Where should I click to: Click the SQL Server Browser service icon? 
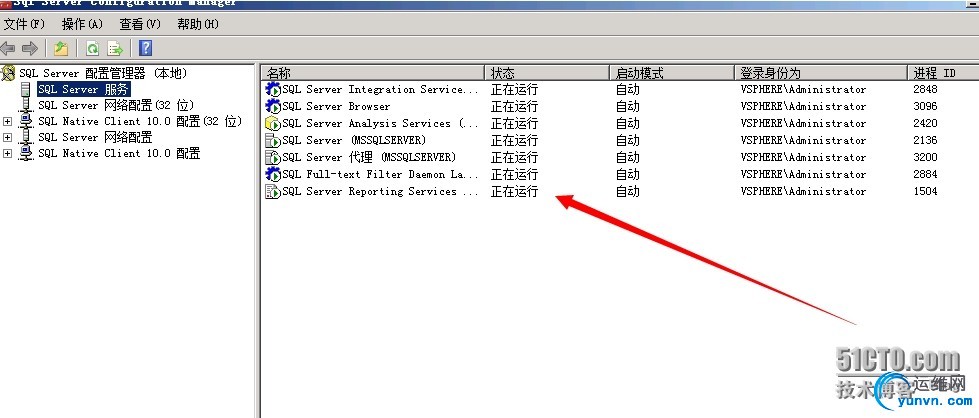click(x=273, y=106)
